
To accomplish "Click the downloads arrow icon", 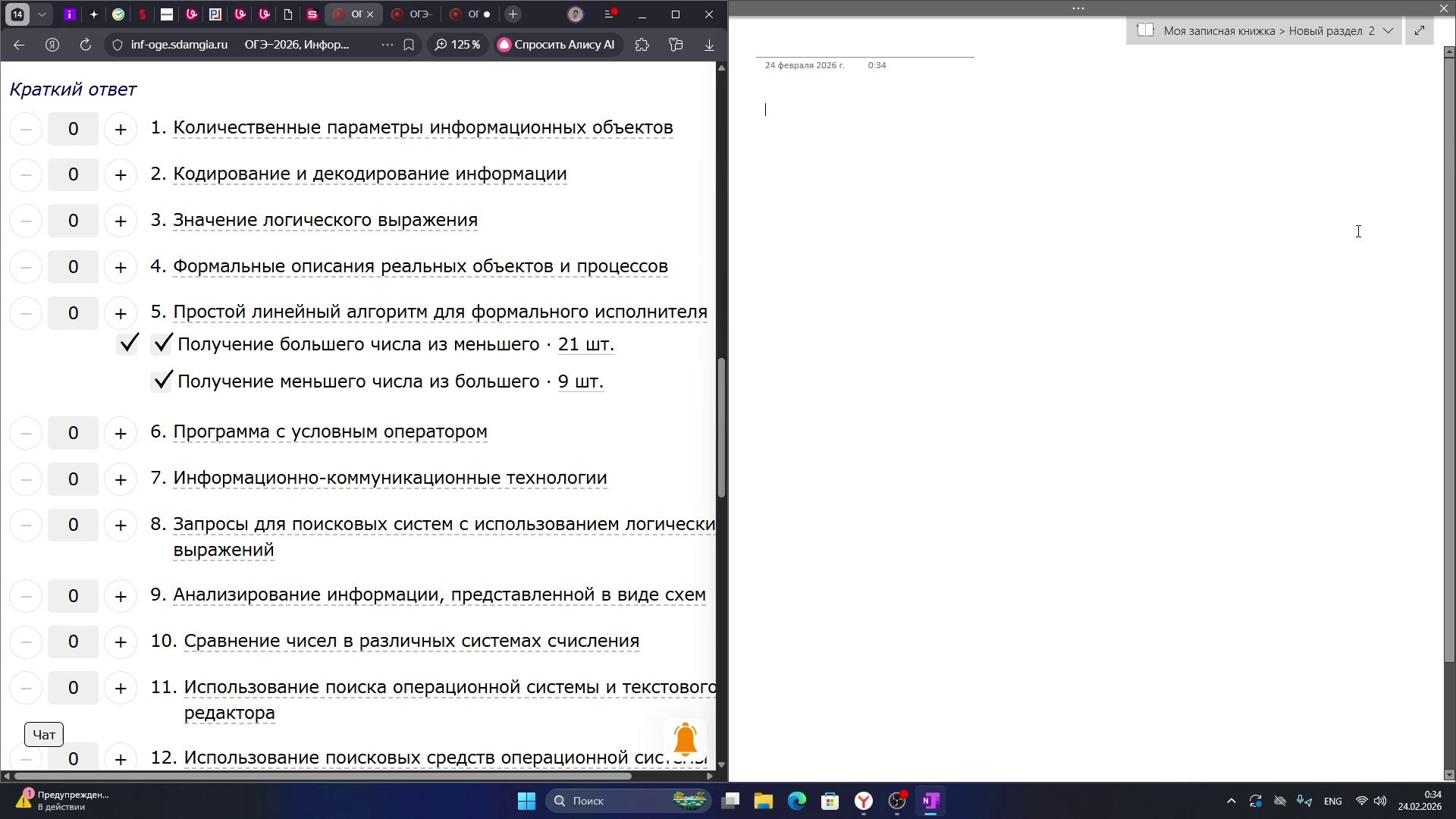I will 708,45.
